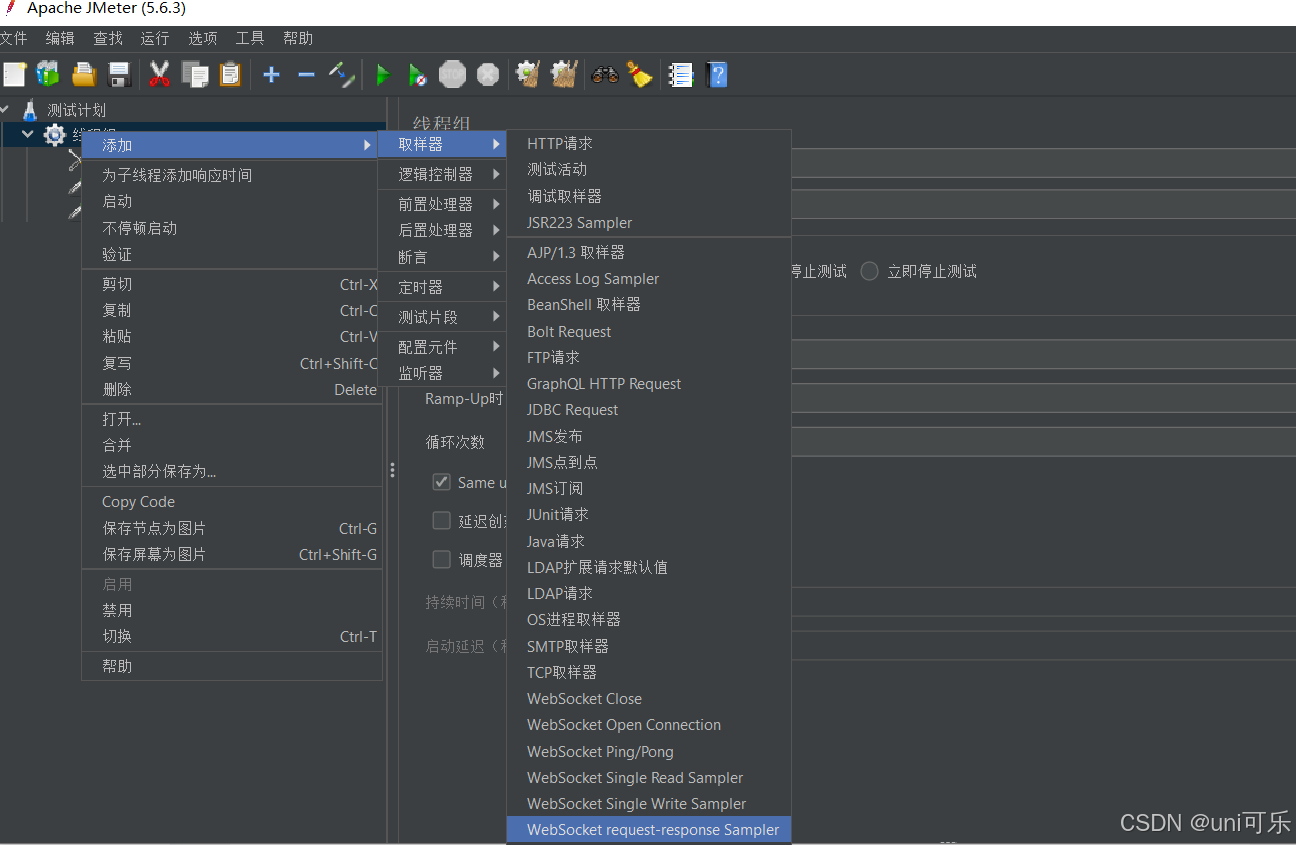Reset search with yellow broom icon
Viewport: 1296px width, 845px height.
coord(640,74)
